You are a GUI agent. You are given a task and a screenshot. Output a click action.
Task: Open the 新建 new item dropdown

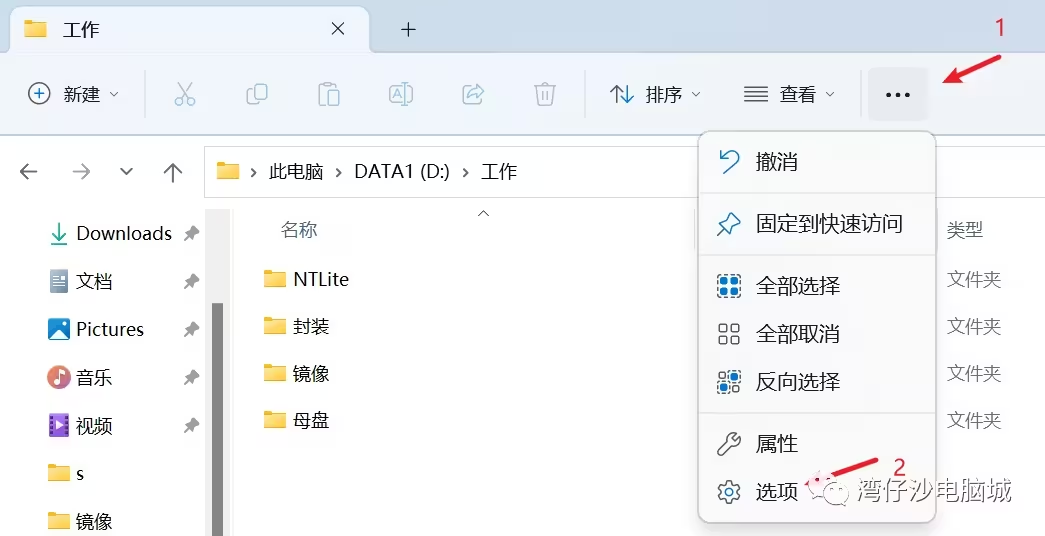coord(73,94)
